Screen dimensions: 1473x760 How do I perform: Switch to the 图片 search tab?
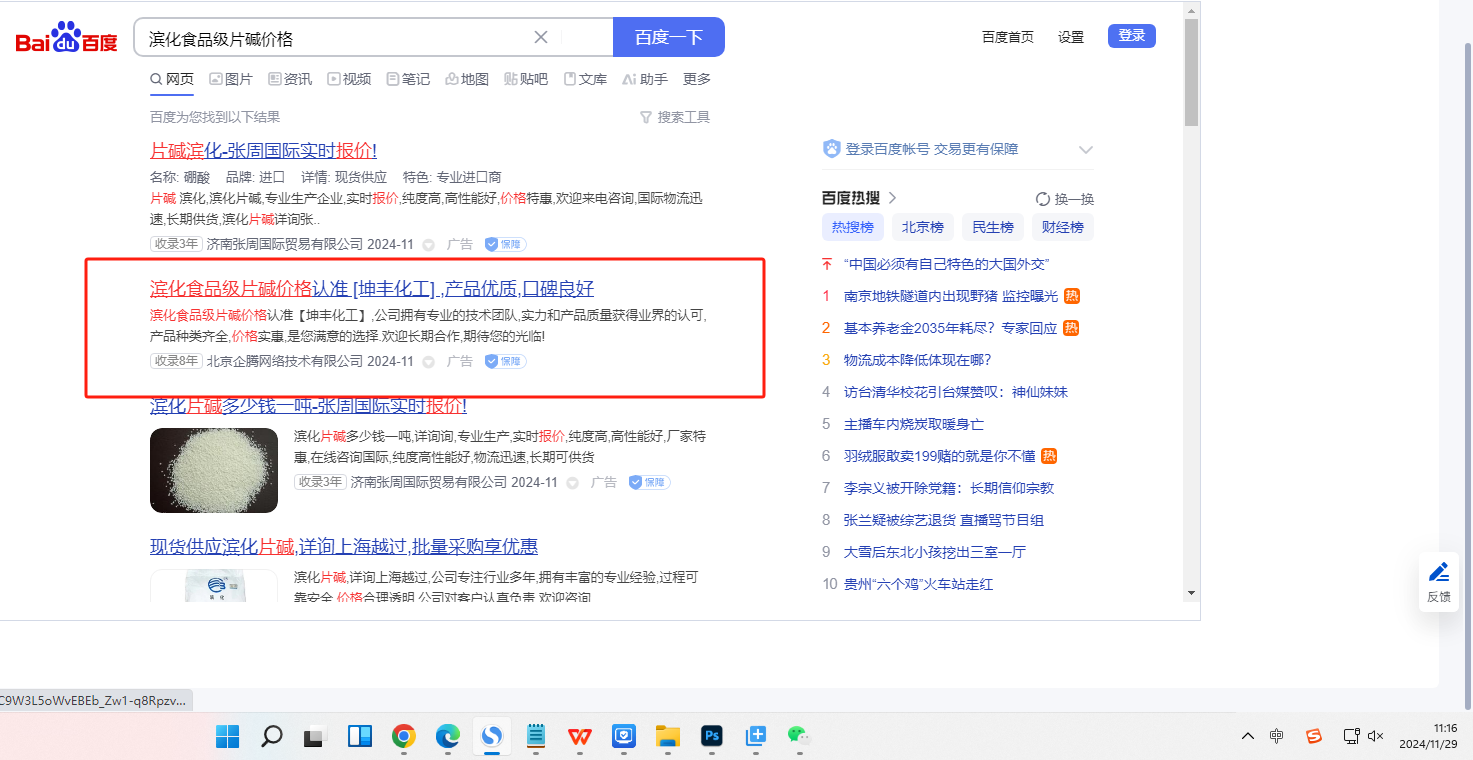coord(231,79)
